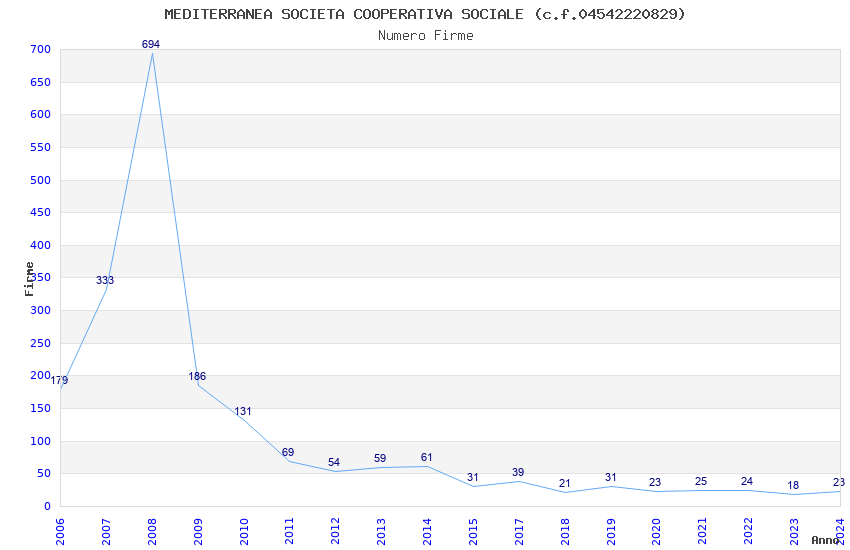This screenshot has height=550, width=850.
Task: Click the 54 data label for 2012
Action: (334, 462)
